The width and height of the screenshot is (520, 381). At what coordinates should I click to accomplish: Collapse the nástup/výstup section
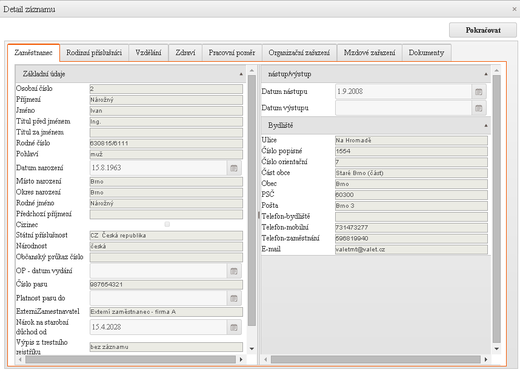pyautogui.click(x=486, y=74)
